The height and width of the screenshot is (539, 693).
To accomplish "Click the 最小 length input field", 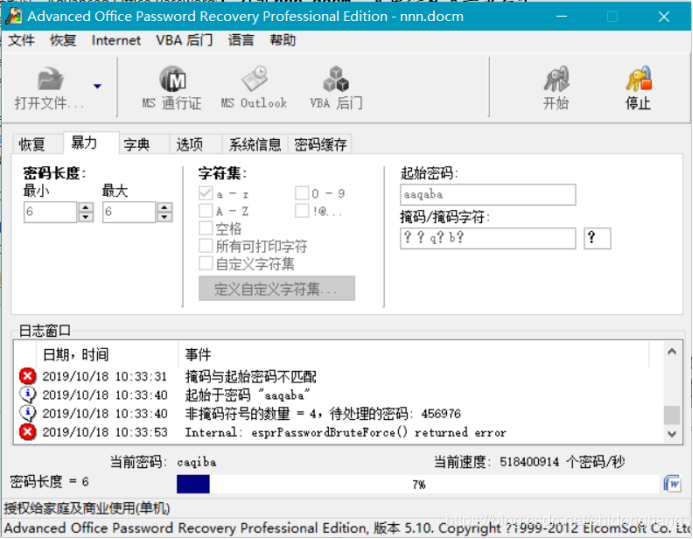I will 50,212.
